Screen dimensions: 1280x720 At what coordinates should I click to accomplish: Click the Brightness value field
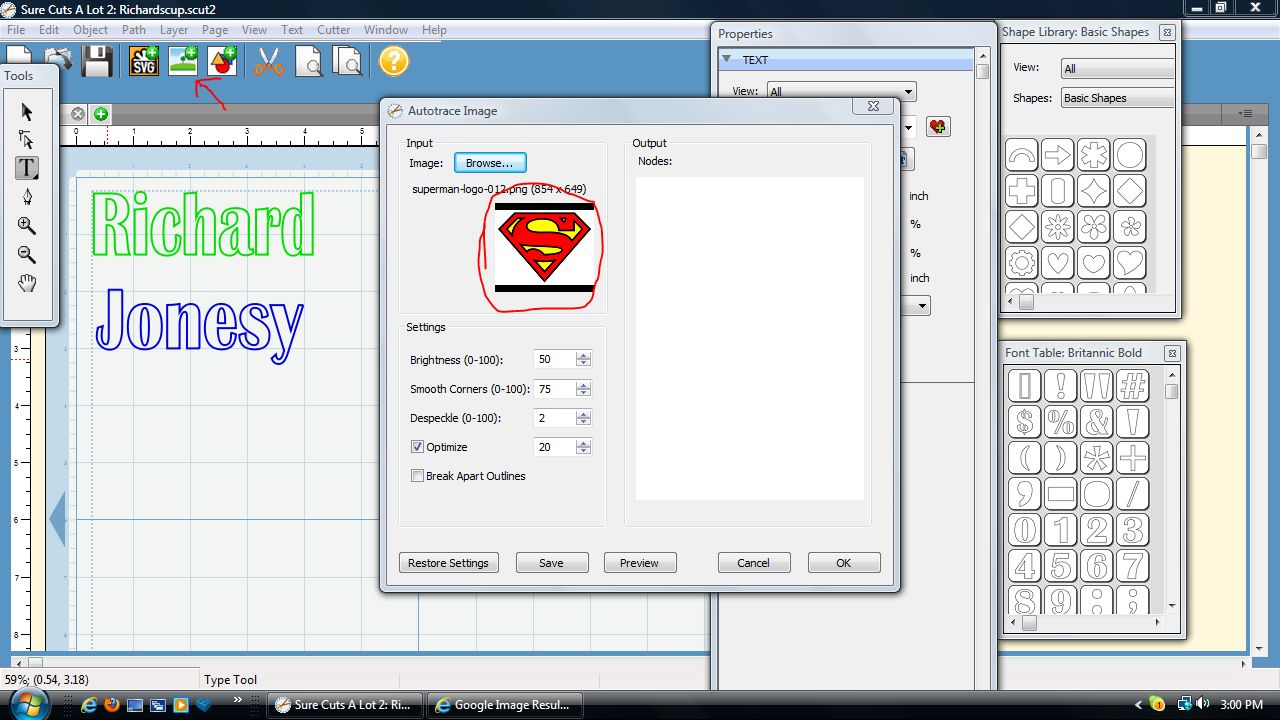click(555, 359)
